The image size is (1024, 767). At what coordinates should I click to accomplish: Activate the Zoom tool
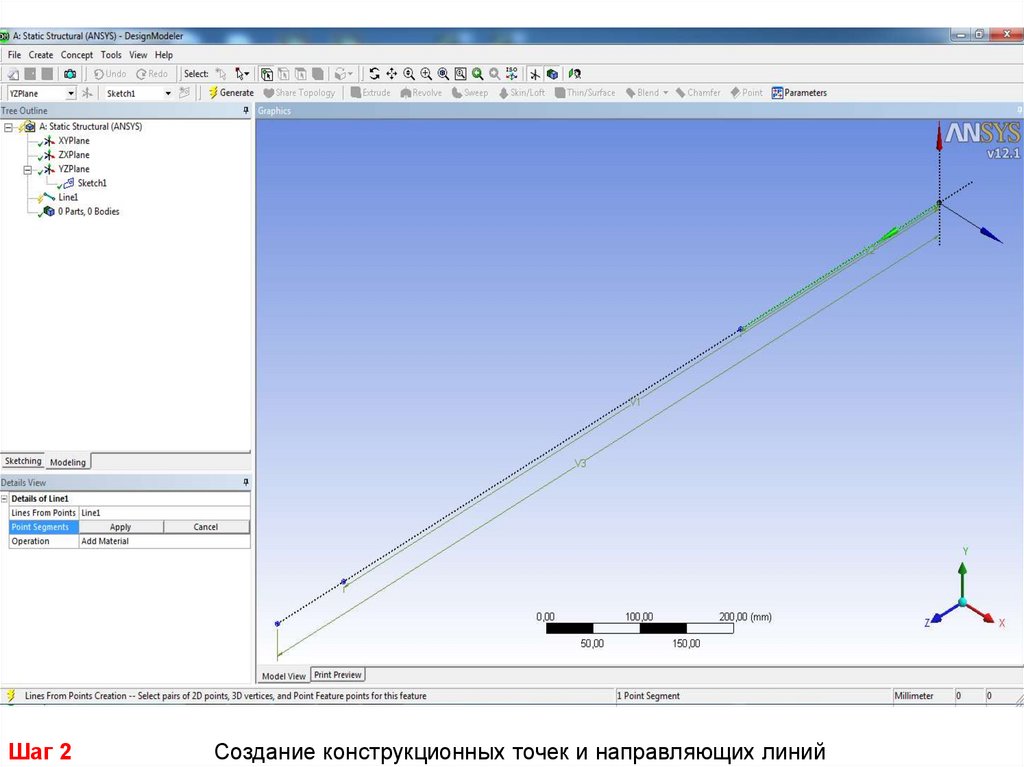409,74
